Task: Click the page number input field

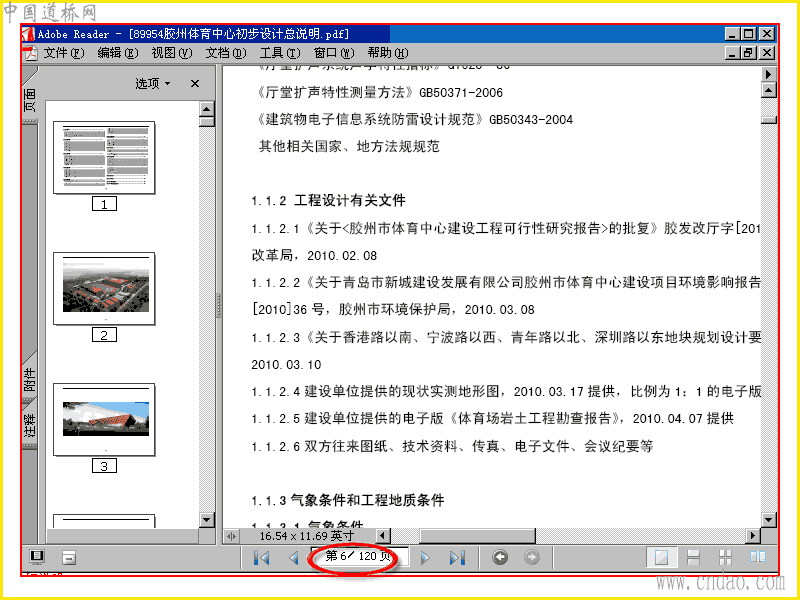Action: point(359,556)
